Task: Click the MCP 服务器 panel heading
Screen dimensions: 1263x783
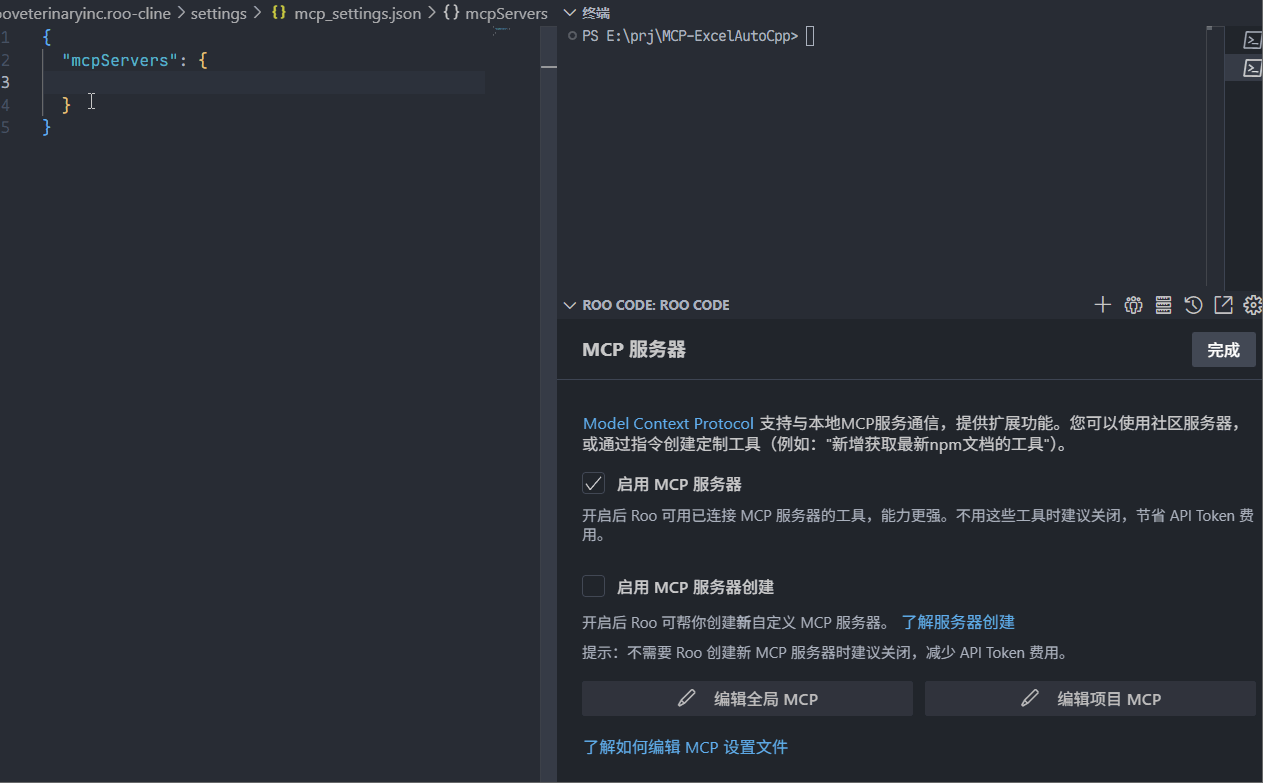Action: pos(634,350)
